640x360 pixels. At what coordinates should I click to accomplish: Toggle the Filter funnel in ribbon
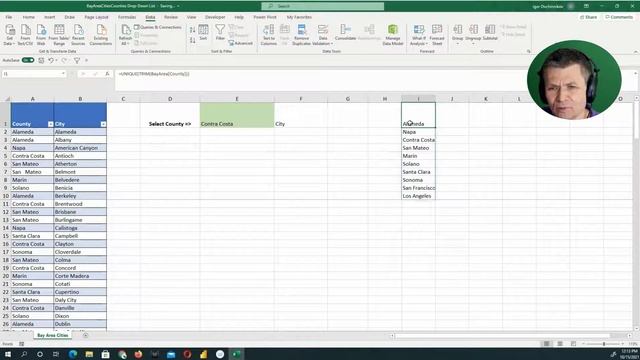pyautogui.click(x=220, y=33)
